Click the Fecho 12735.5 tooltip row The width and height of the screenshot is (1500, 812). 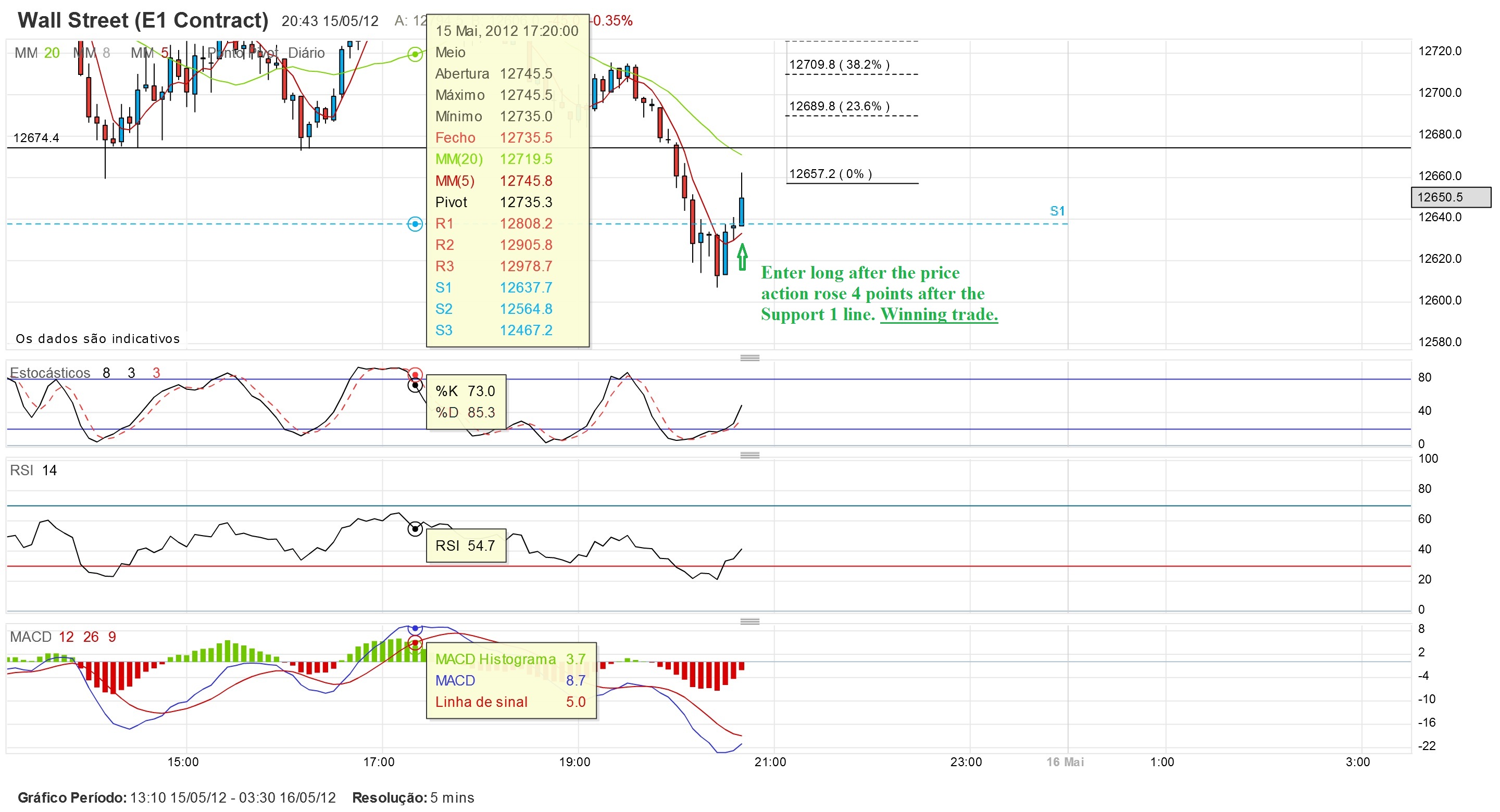(494, 138)
